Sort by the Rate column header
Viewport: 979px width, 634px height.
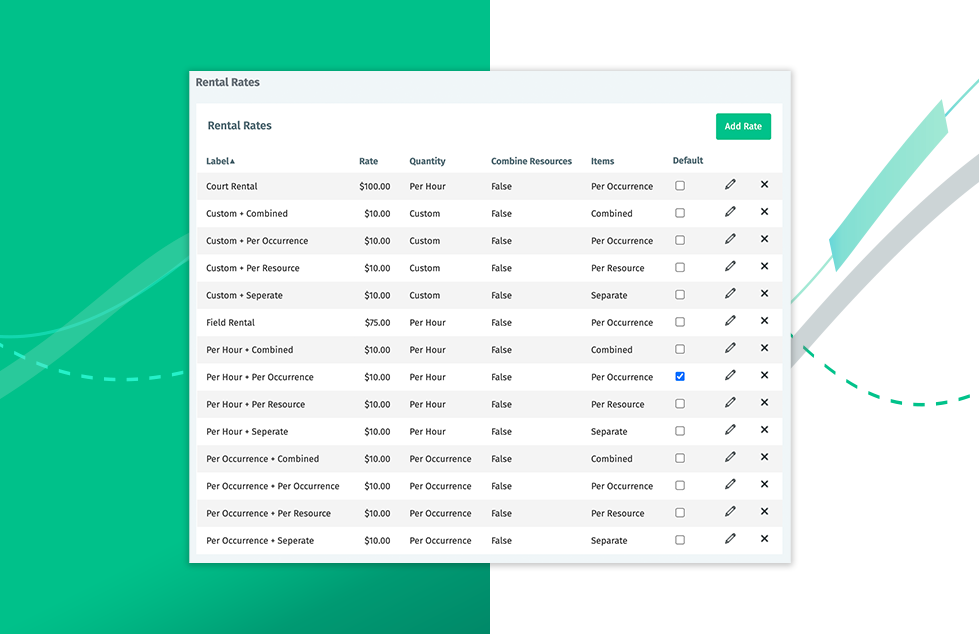click(368, 161)
